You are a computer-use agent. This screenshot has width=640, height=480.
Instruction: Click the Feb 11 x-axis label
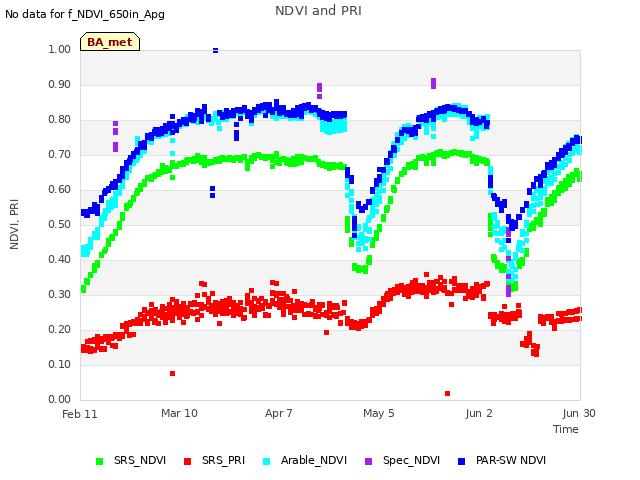pos(80,414)
